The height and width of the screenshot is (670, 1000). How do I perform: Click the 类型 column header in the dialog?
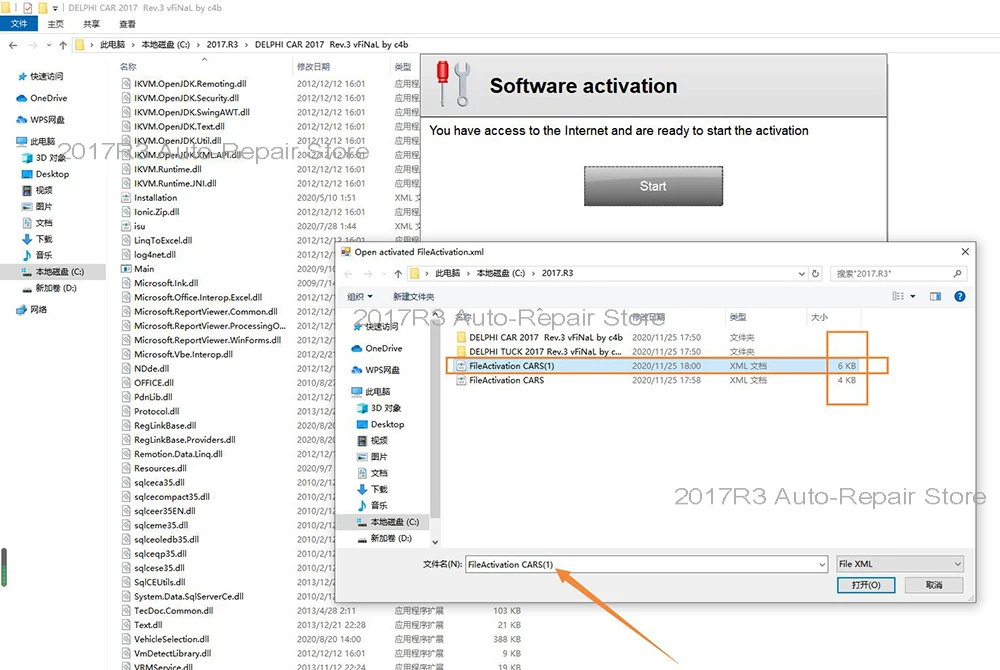738,317
